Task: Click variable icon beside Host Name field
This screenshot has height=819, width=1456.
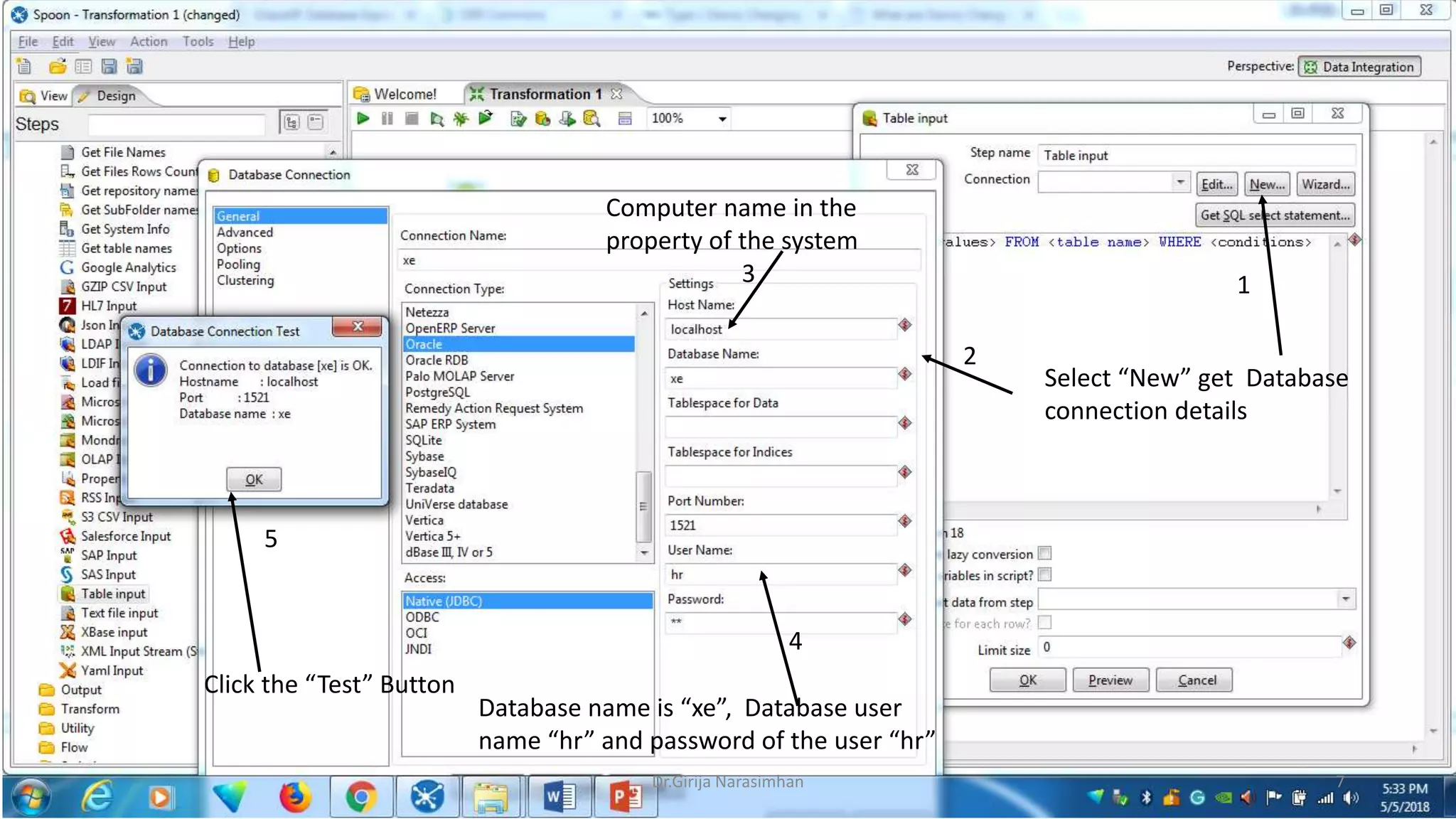Action: pyautogui.click(x=905, y=325)
